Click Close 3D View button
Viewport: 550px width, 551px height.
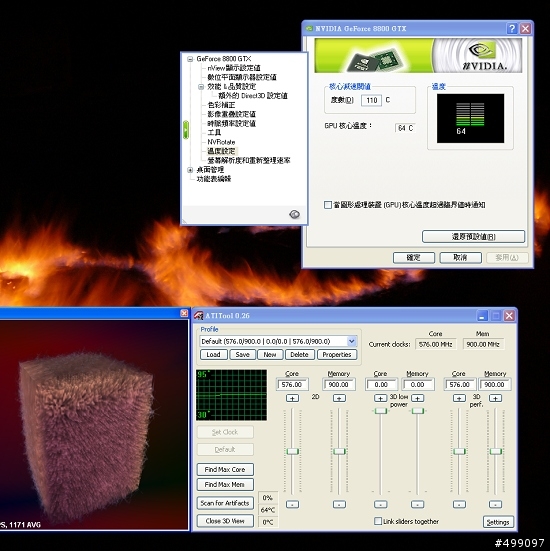point(225,521)
